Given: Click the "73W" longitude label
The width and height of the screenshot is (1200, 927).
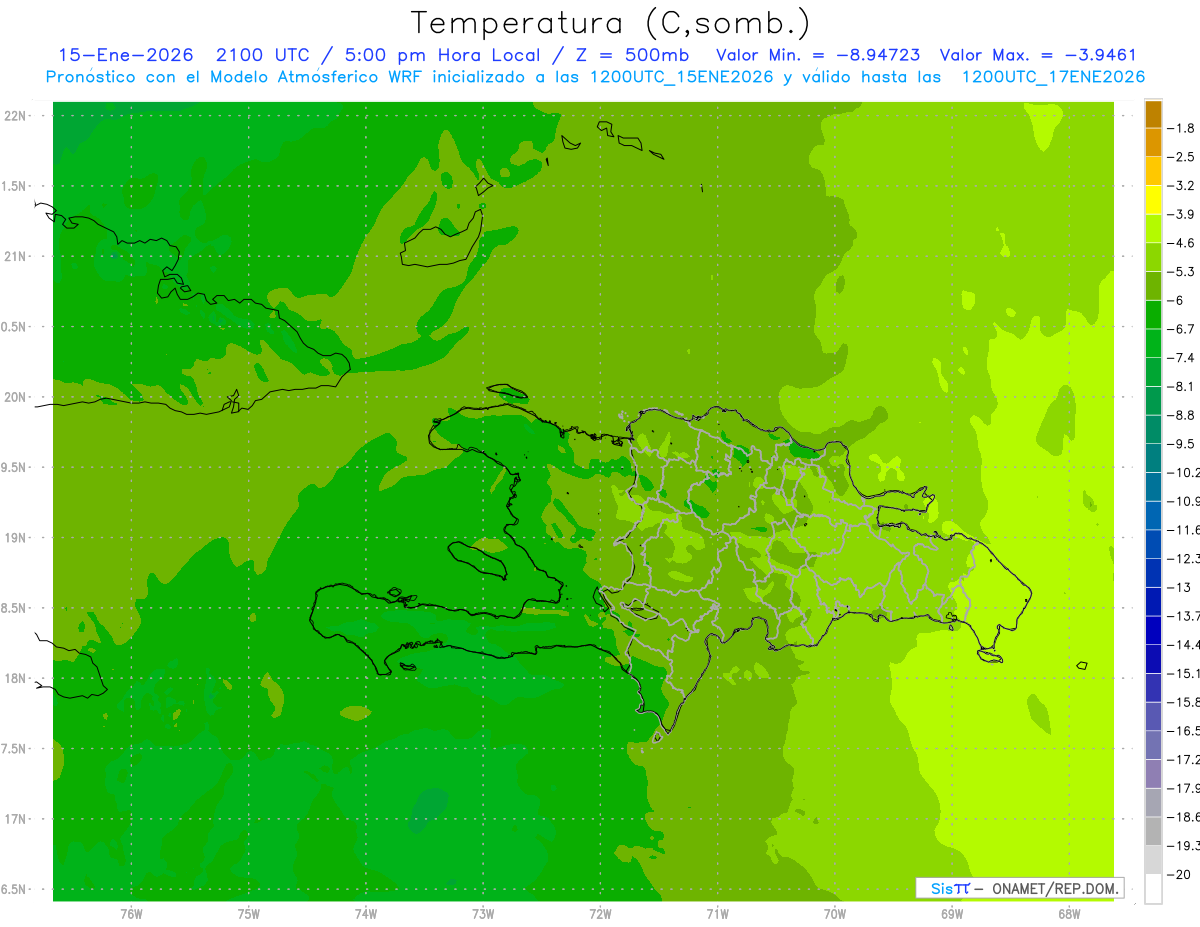Looking at the screenshot, I should 483,914.
